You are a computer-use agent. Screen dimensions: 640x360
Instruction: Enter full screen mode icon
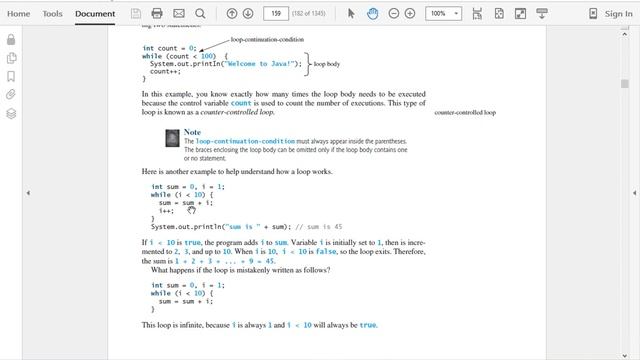pyautogui.click(x=520, y=13)
